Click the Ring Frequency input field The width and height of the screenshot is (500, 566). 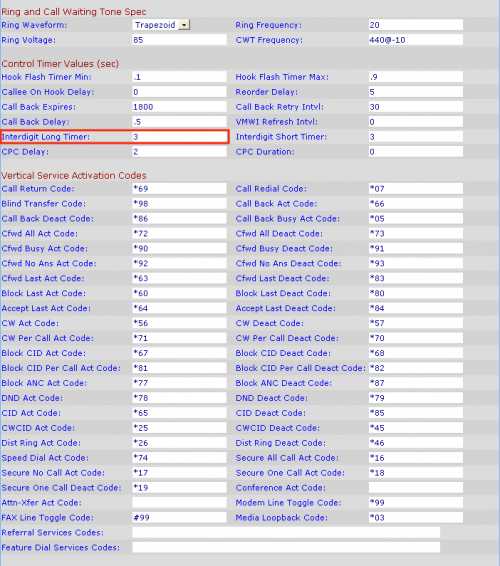[x=416, y=25]
